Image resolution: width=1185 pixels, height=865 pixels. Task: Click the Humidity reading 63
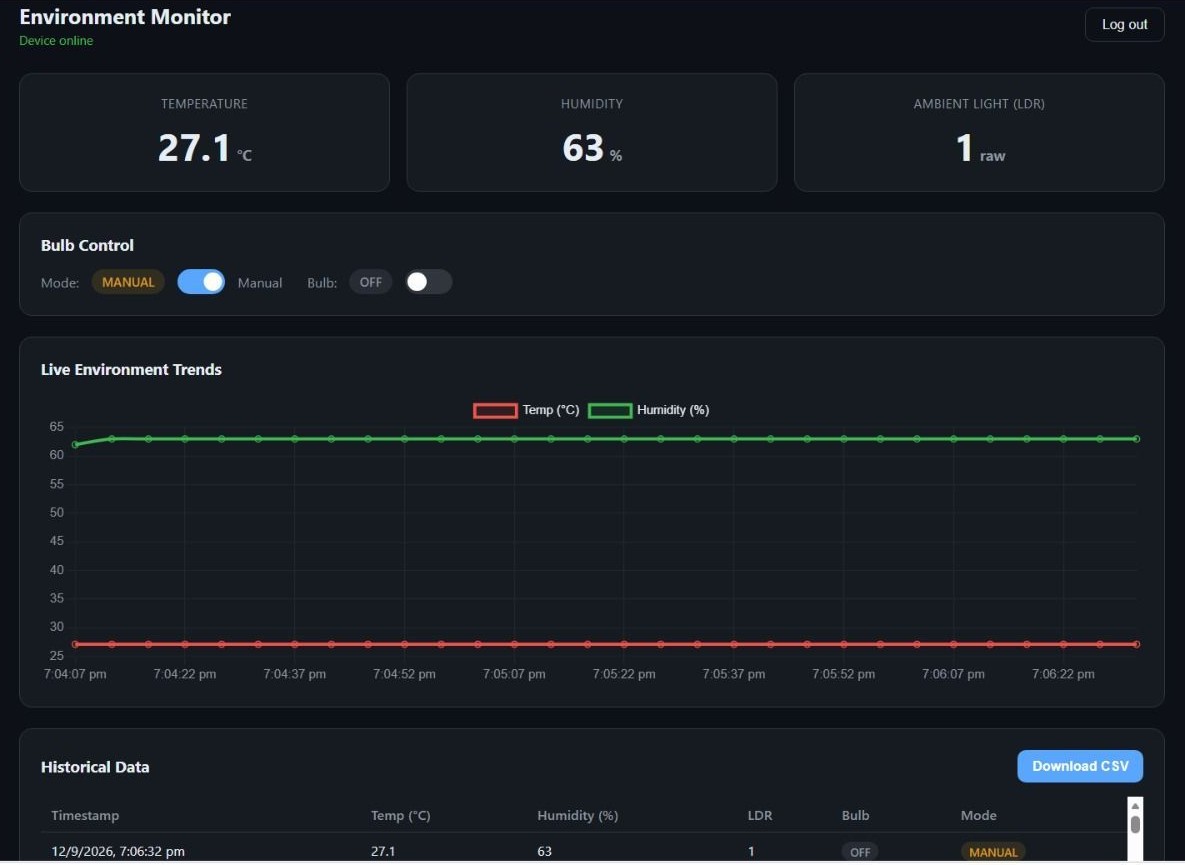[583, 147]
